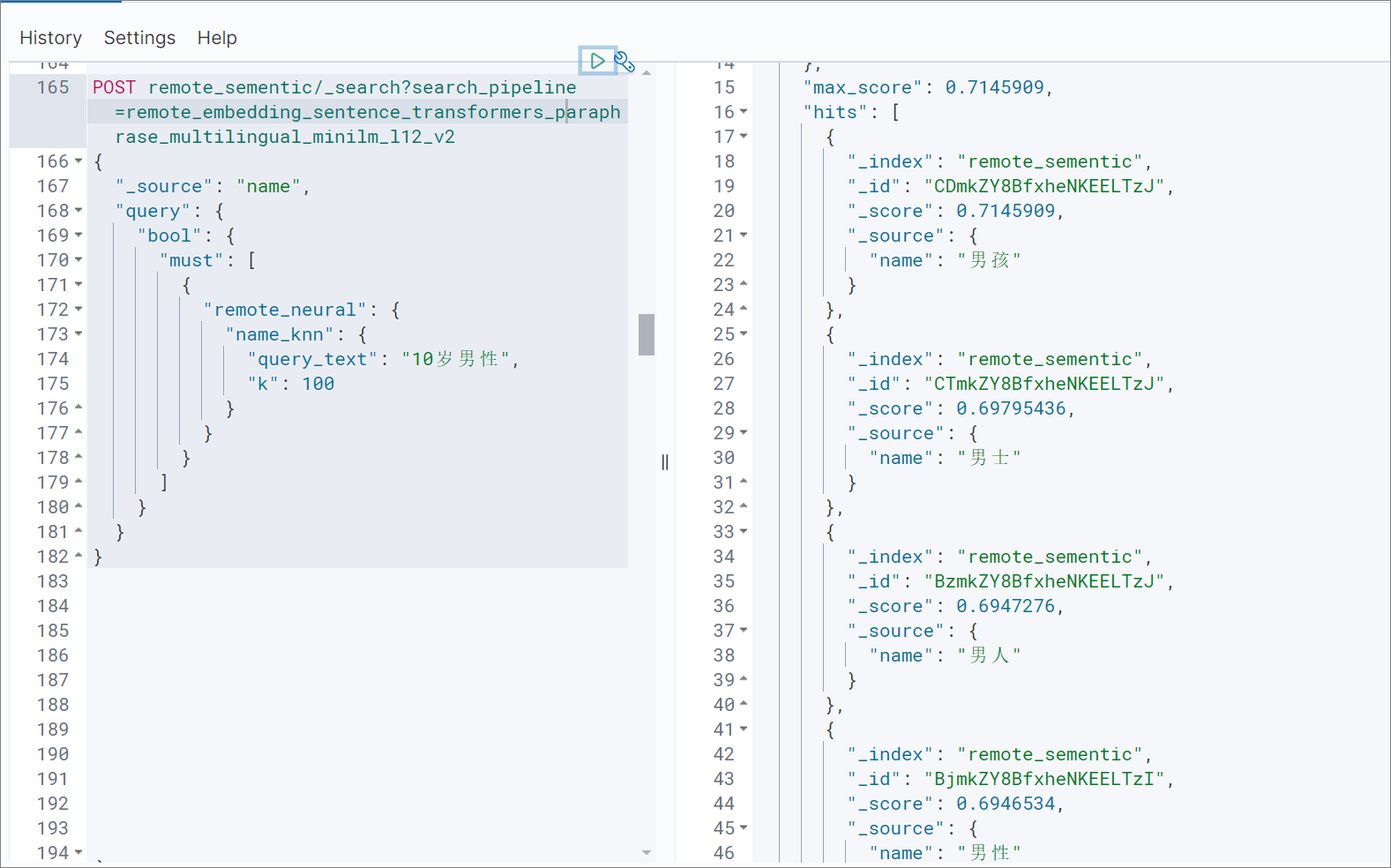
Task: Click line number 183 in editor gutter
Action: coord(53,581)
